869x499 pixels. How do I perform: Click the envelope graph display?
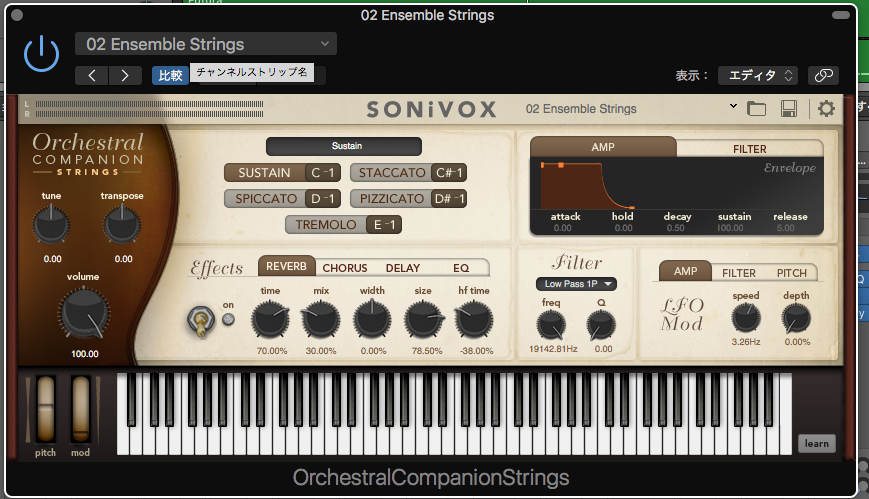click(676, 184)
